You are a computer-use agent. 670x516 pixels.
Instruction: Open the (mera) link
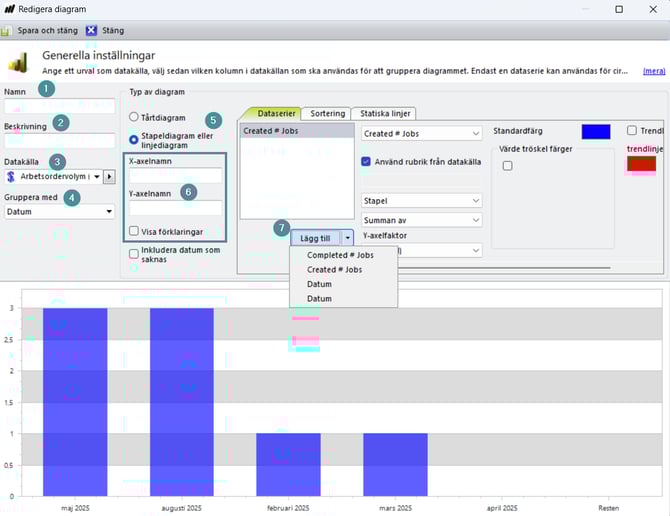[x=654, y=71]
